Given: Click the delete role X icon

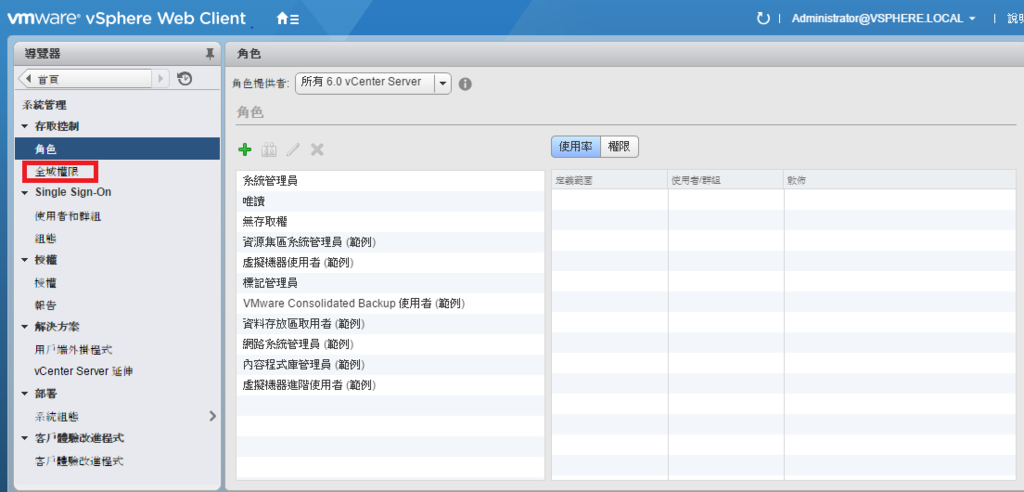Looking at the screenshot, I should (317, 150).
